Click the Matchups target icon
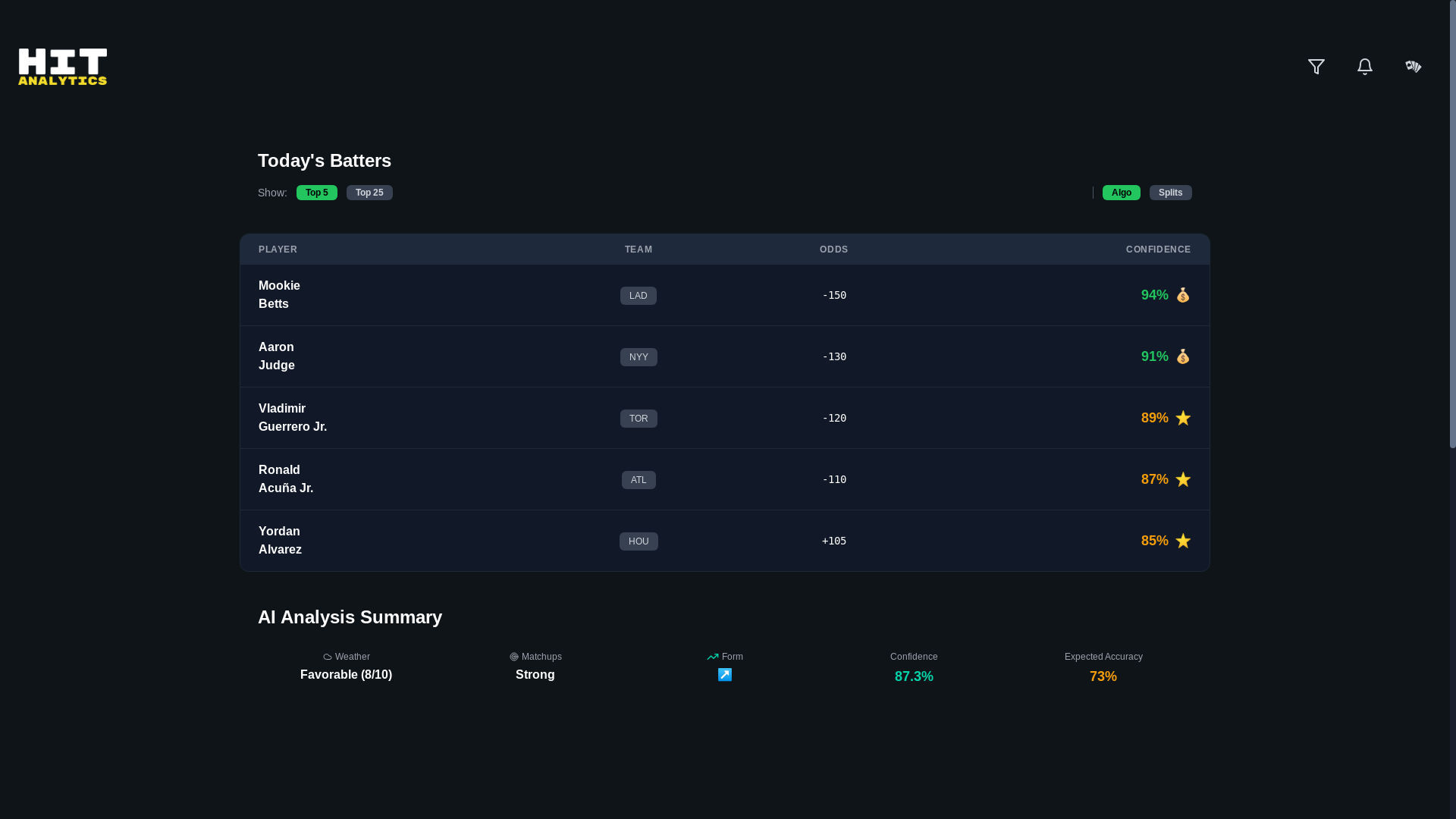The width and height of the screenshot is (1456, 819). 514,657
